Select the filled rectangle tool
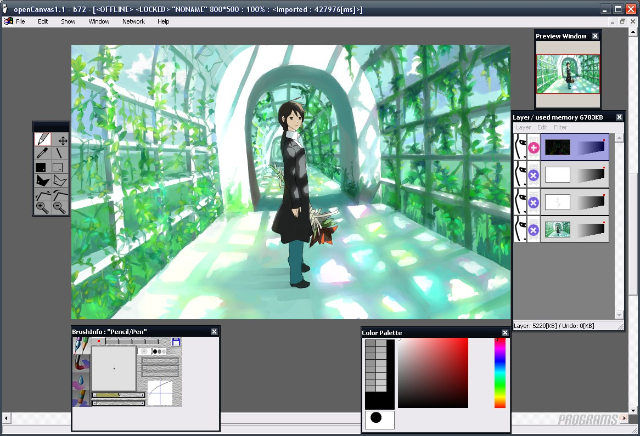Viewport: 640px width, 436px height. coord(42,168)
